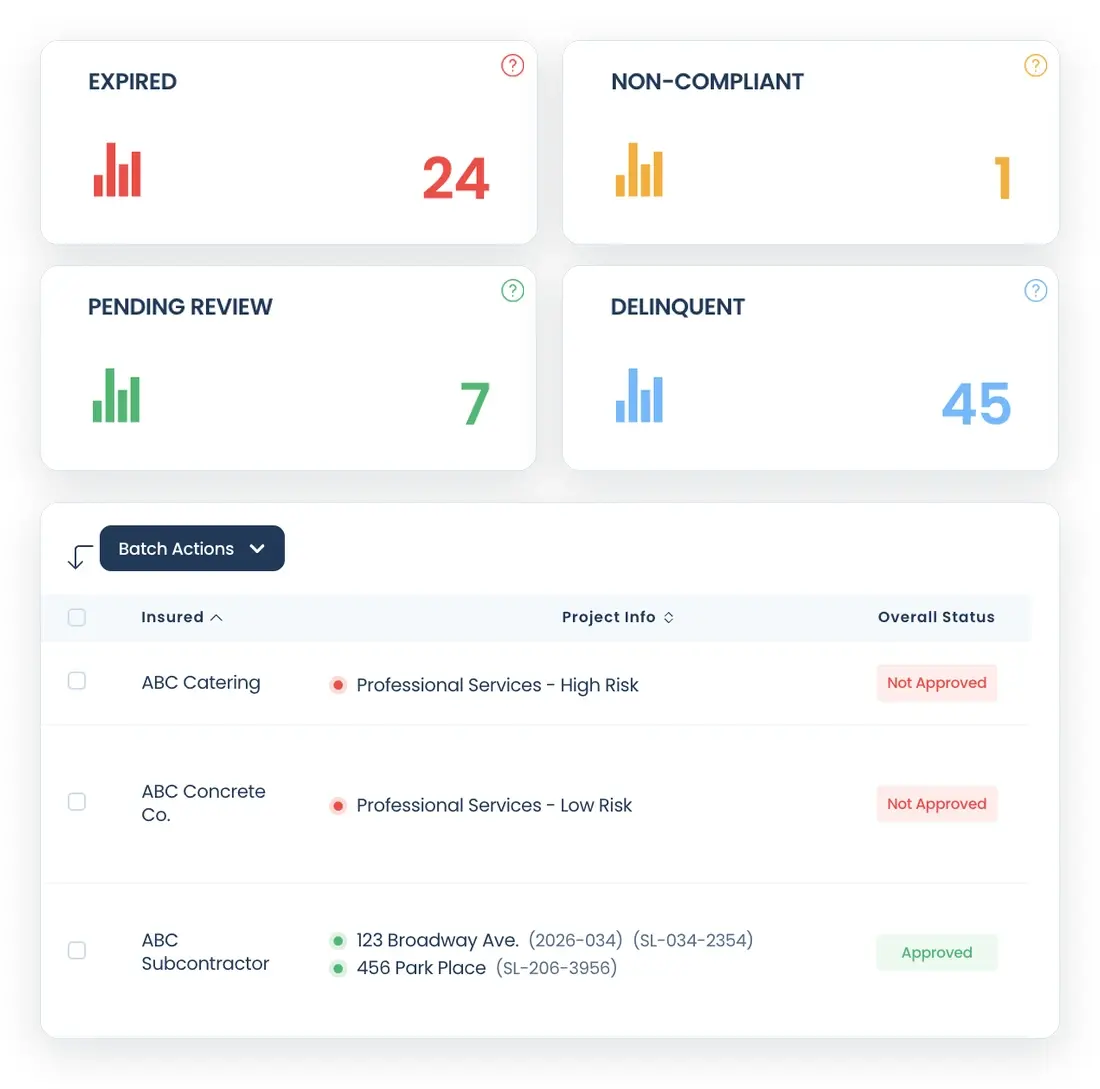
Task: Open help icon on Non-Compliant card
Action: [x=1035, y=65]
